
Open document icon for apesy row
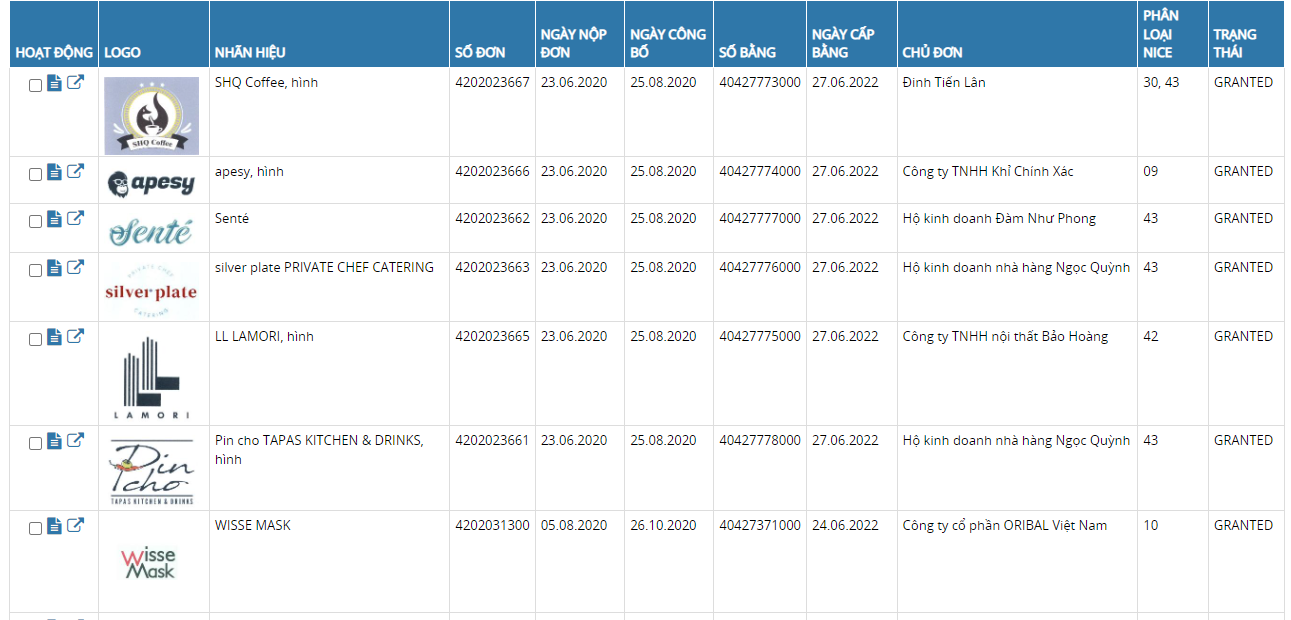pos(55,172)
